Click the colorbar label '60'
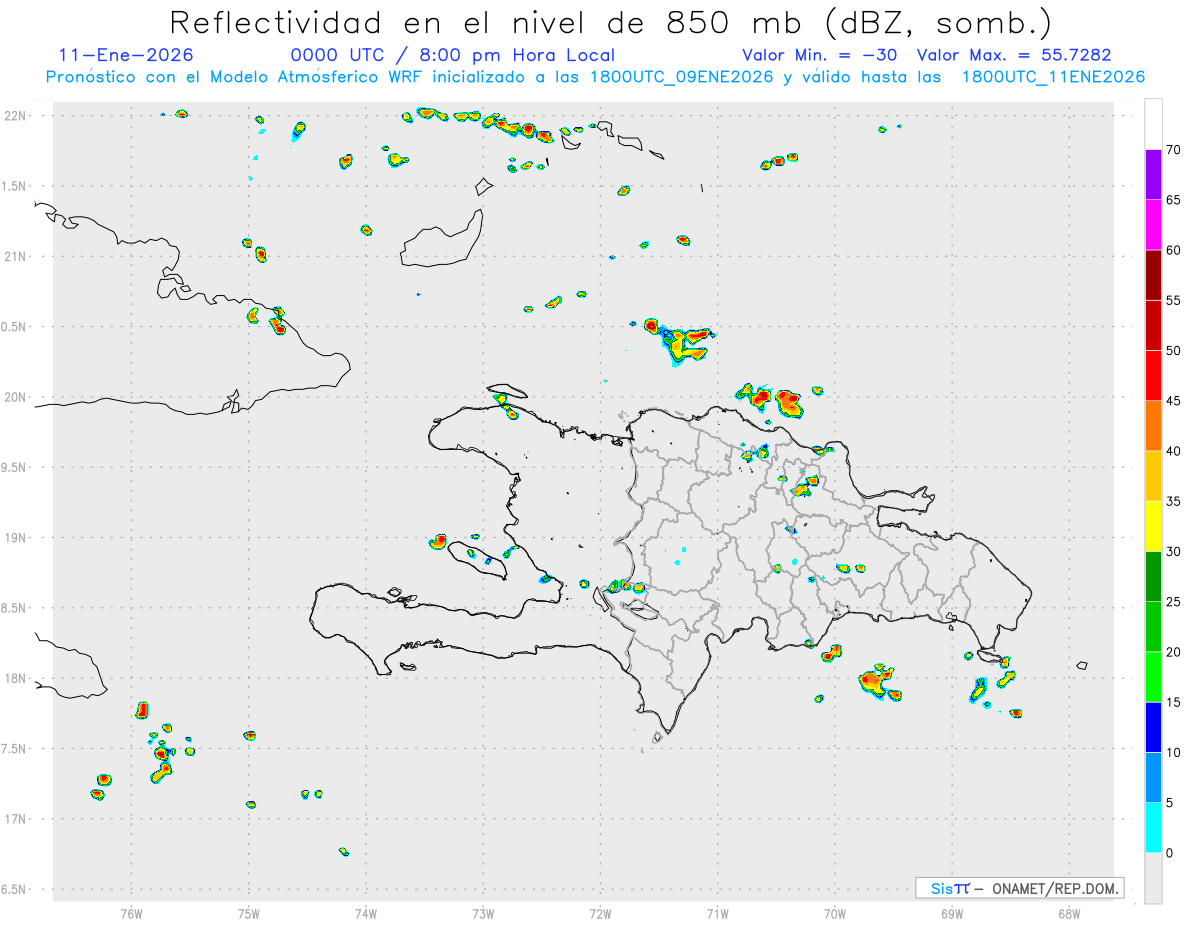This screenshot has width=1200, height=927. pyautogui.click(x=1173, y=250)
